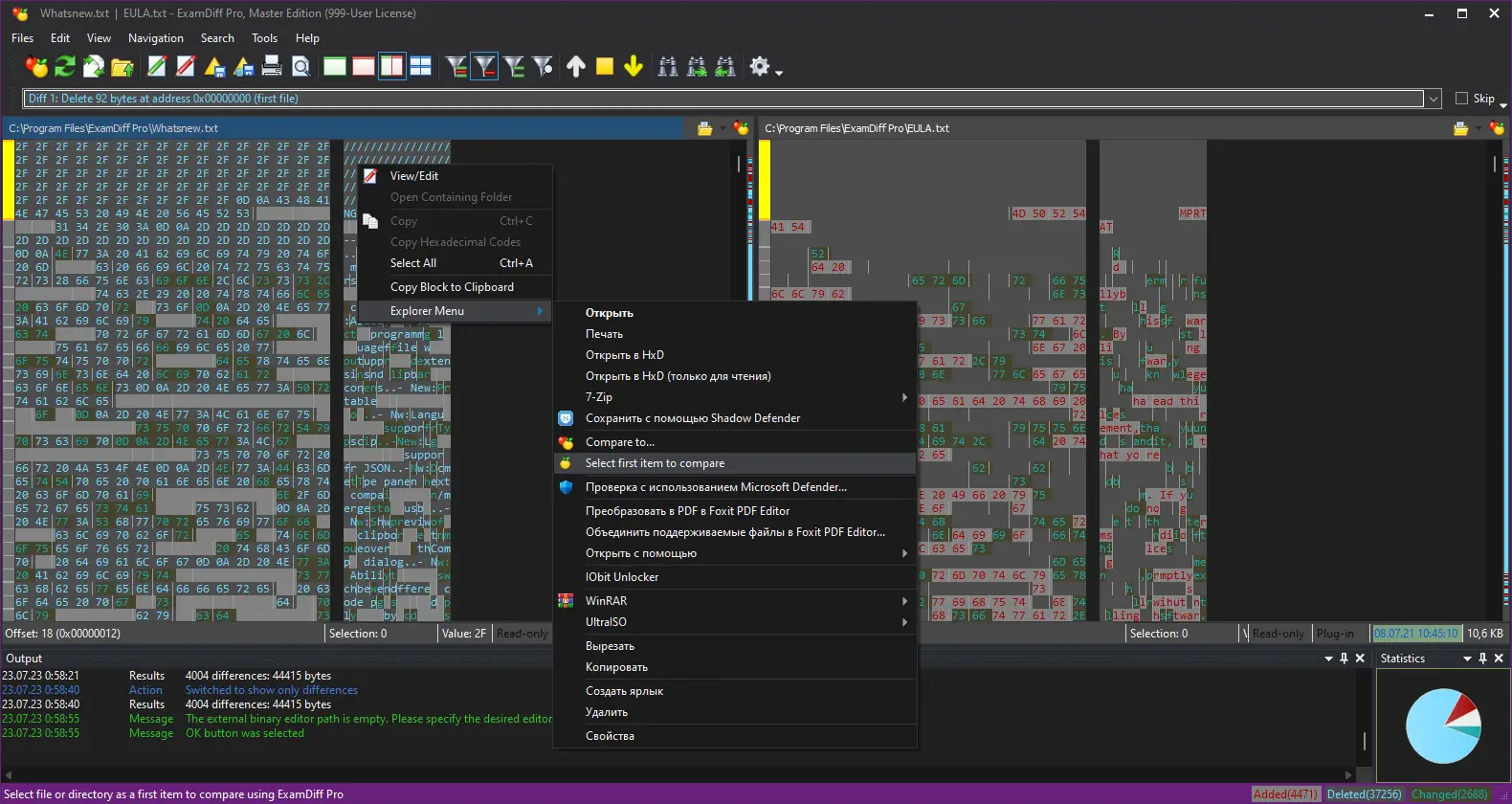Image resolution: width=1512 pixels, height=804 pixels.
Task: Open the Diff 1 differences combo box dropdown
Action: pos(1433,99)
